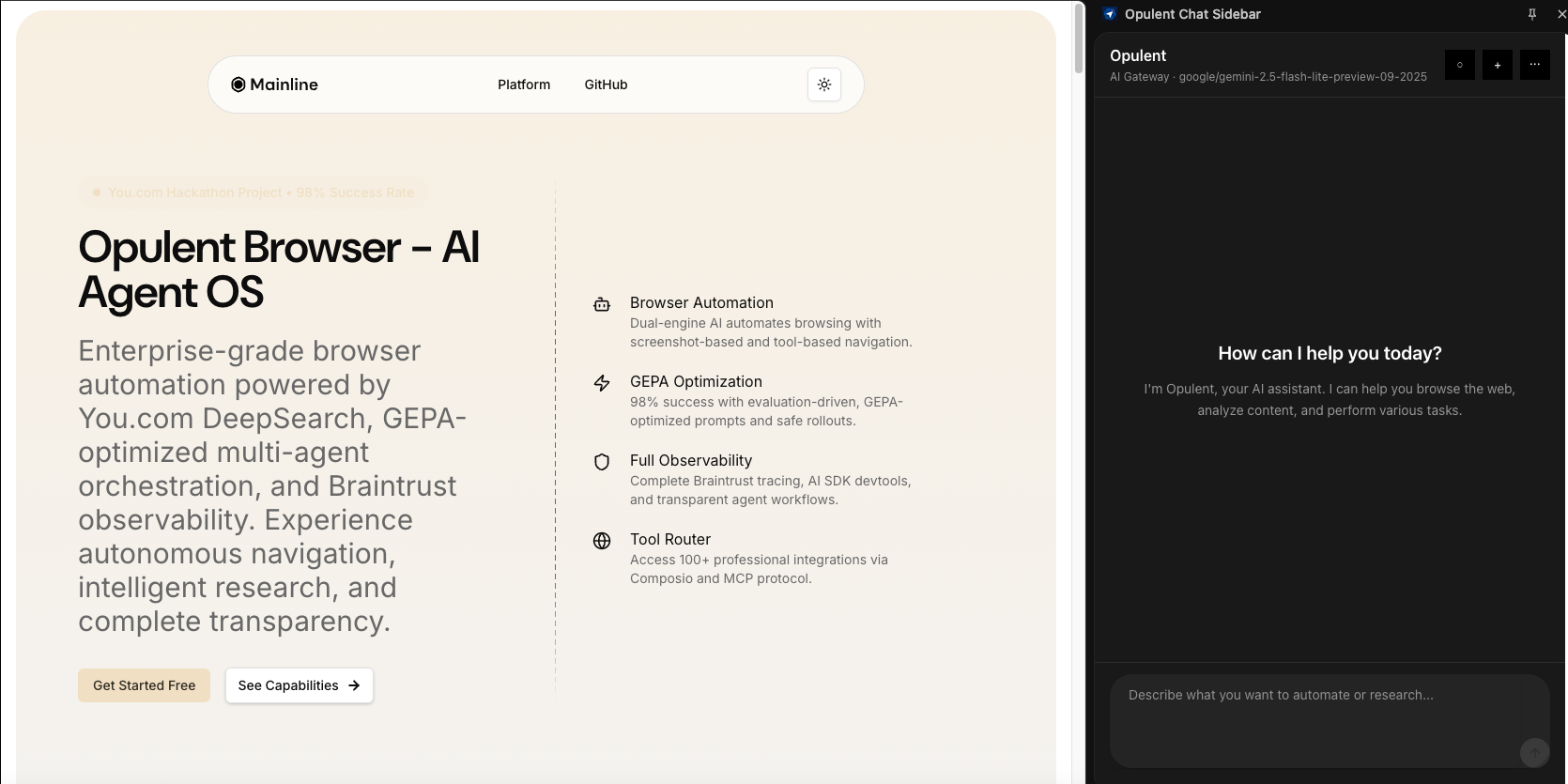Image resolution: width=1568 pixels, height=784 pixels.
Task: Click the "Access 100+ professional integrations" description
Action: click(x=759, y=569)
